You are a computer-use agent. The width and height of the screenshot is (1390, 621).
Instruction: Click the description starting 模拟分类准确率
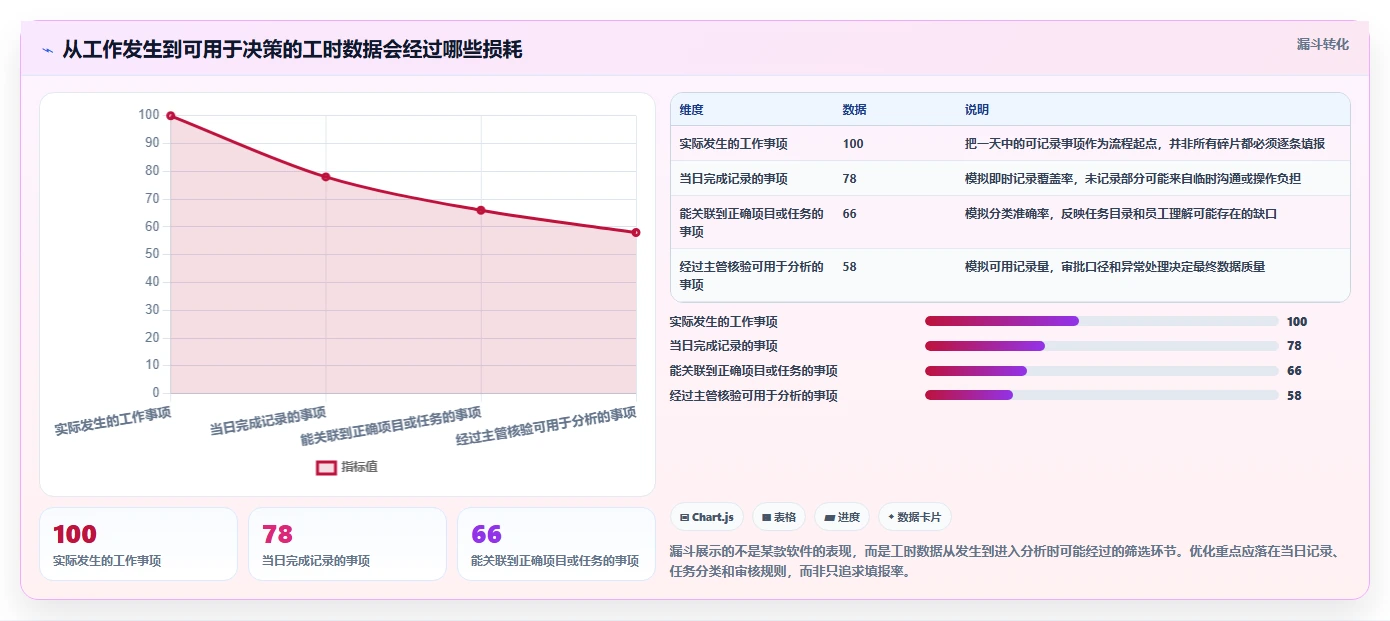(1121, 214)
